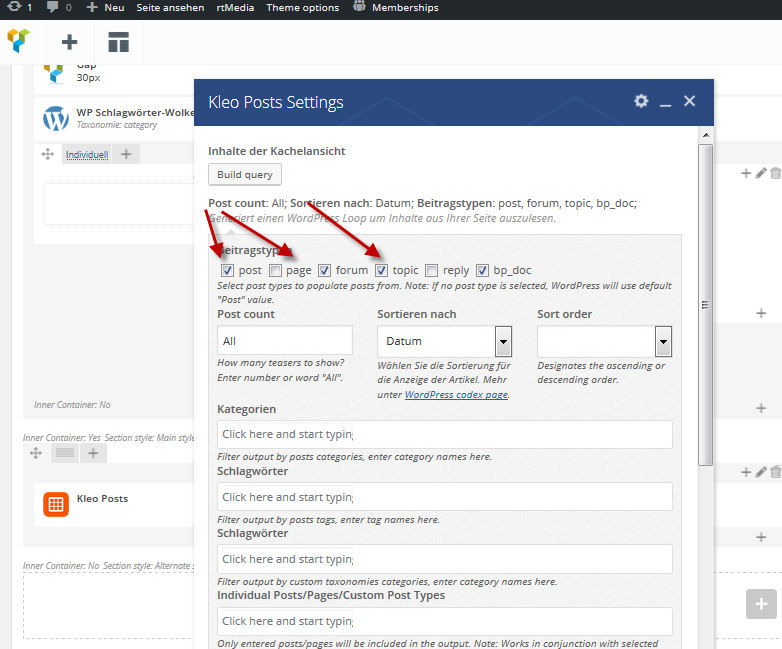
Task: Uncheck the bp_doc checkbox
Action: tap(482, 270)
